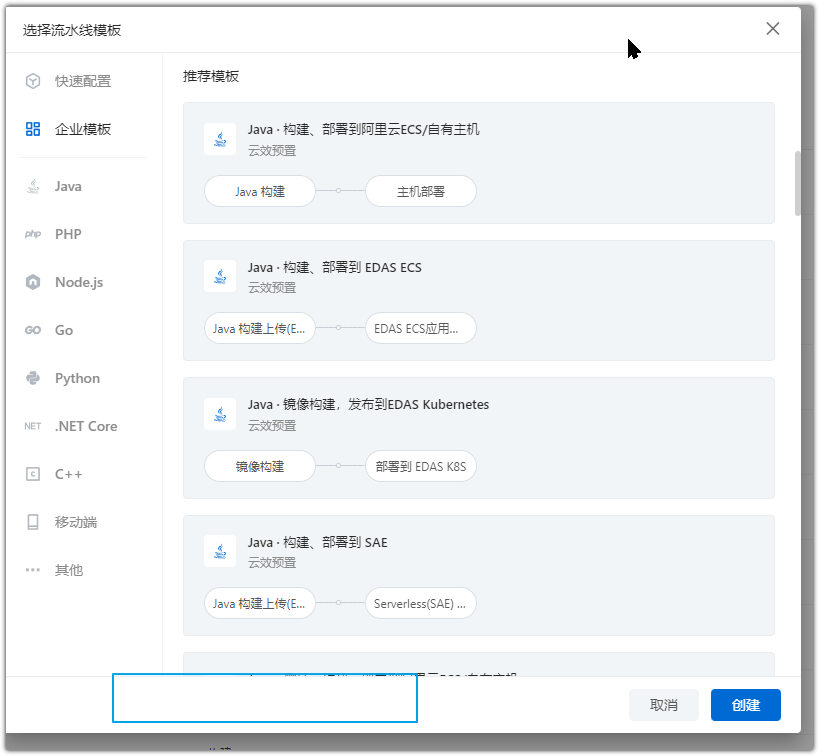
Task: Click Java icon of EDAS ECS template
Action: 220,276
